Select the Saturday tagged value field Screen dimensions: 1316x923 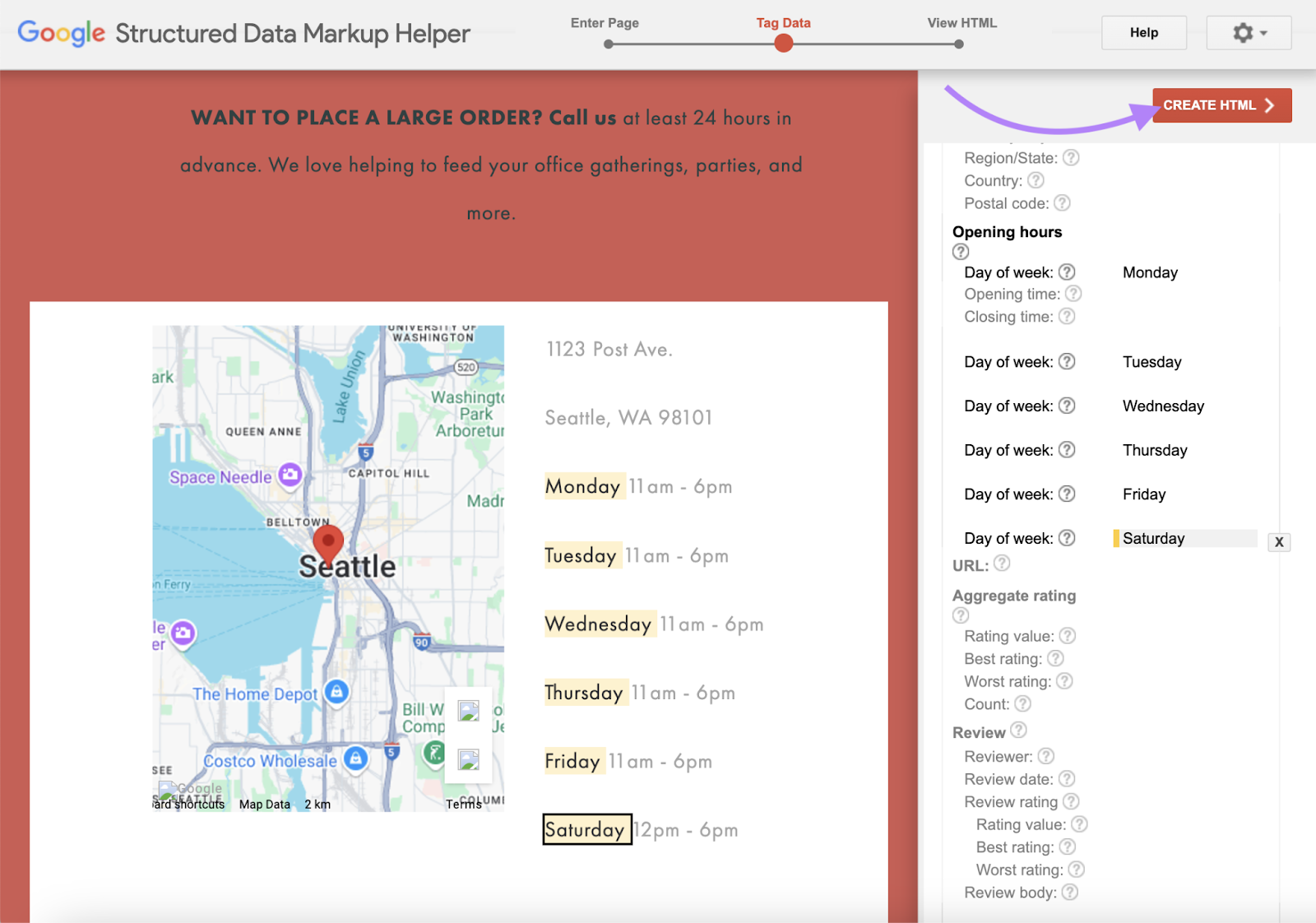pos(1184,539)
